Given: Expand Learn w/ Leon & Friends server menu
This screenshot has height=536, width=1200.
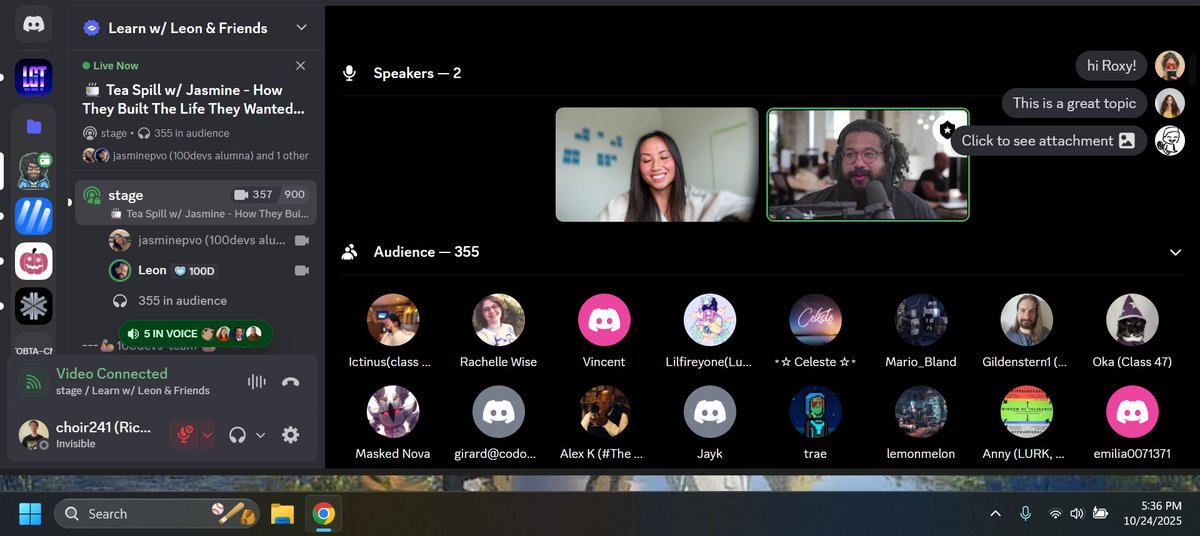Looking at the screenshot, I should pyautogui.click(x=301, y=28).
